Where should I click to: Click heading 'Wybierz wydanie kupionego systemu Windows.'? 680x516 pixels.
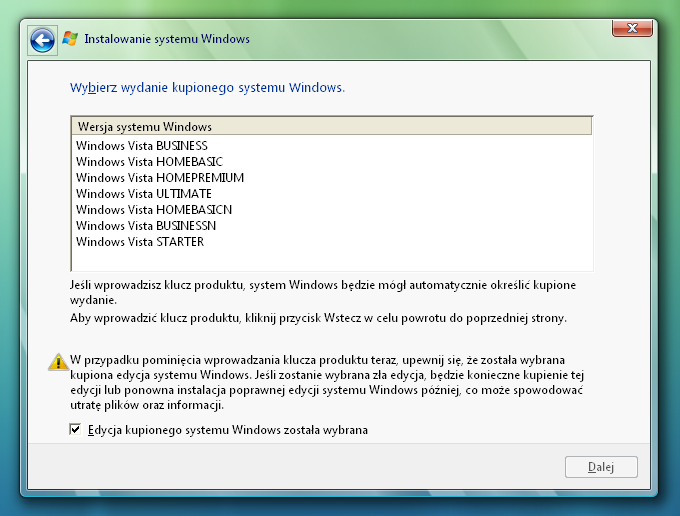[207, 88]
